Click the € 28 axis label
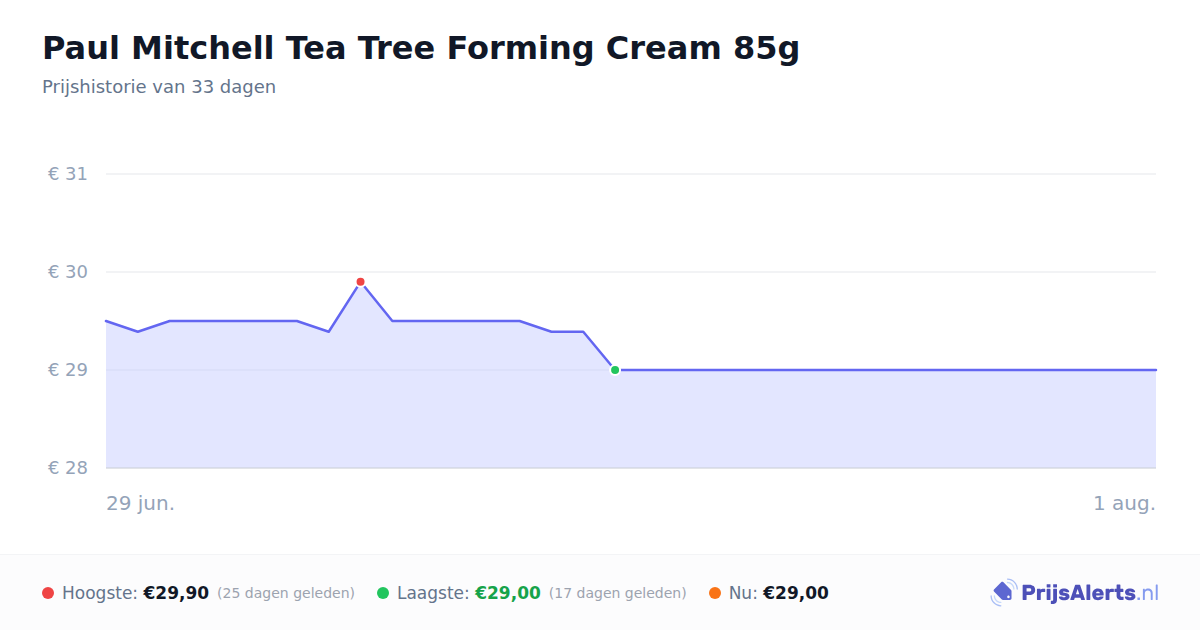 [x=68, y=468]
